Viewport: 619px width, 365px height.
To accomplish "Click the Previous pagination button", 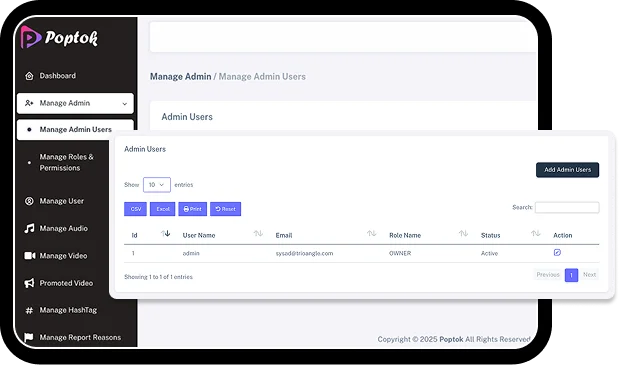I will [x=548, y=275].
